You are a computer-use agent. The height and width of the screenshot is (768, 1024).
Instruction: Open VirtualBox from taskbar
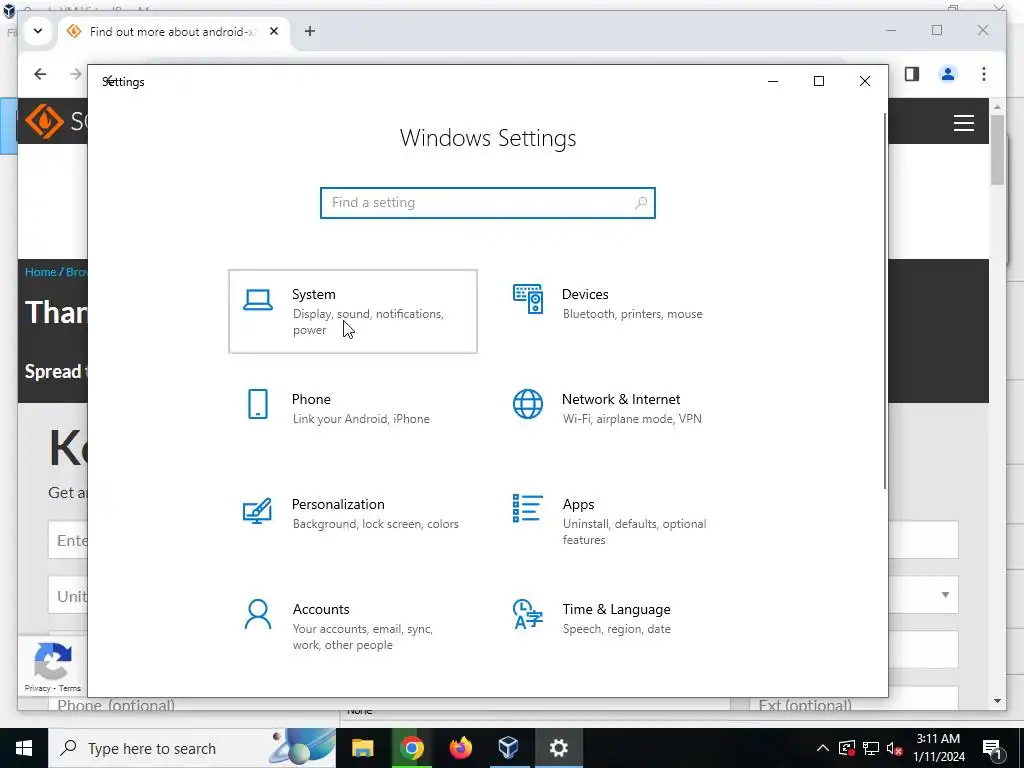coord(509,748)
